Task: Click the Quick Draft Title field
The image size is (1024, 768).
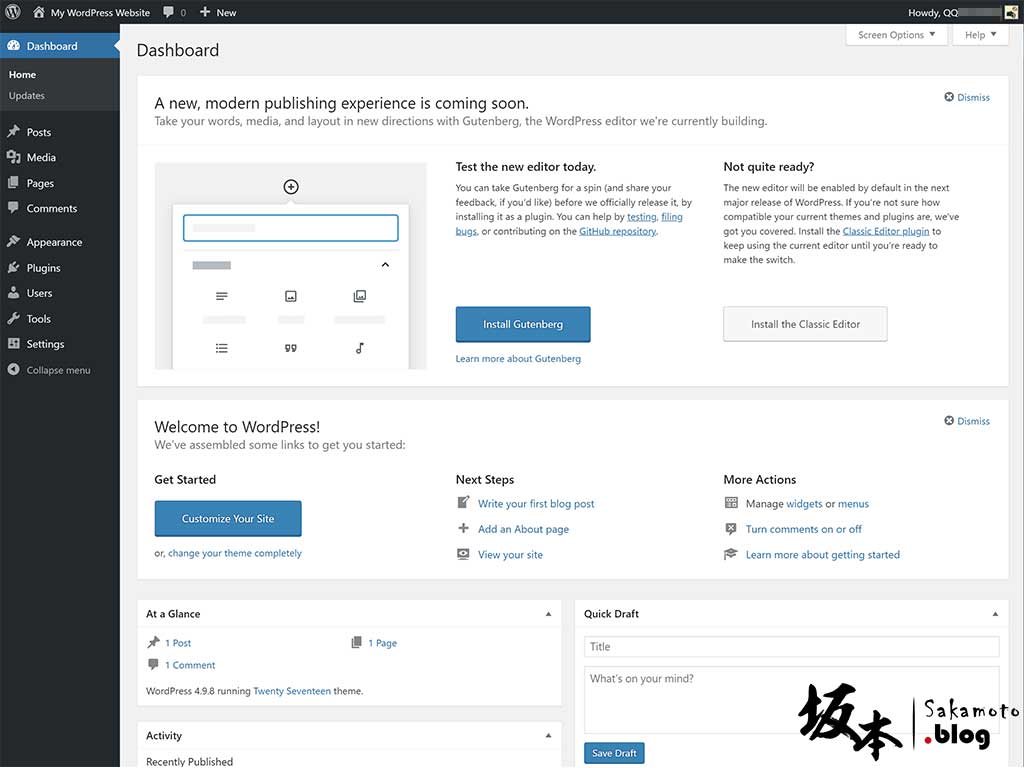Action: click(x=792, y=647)
